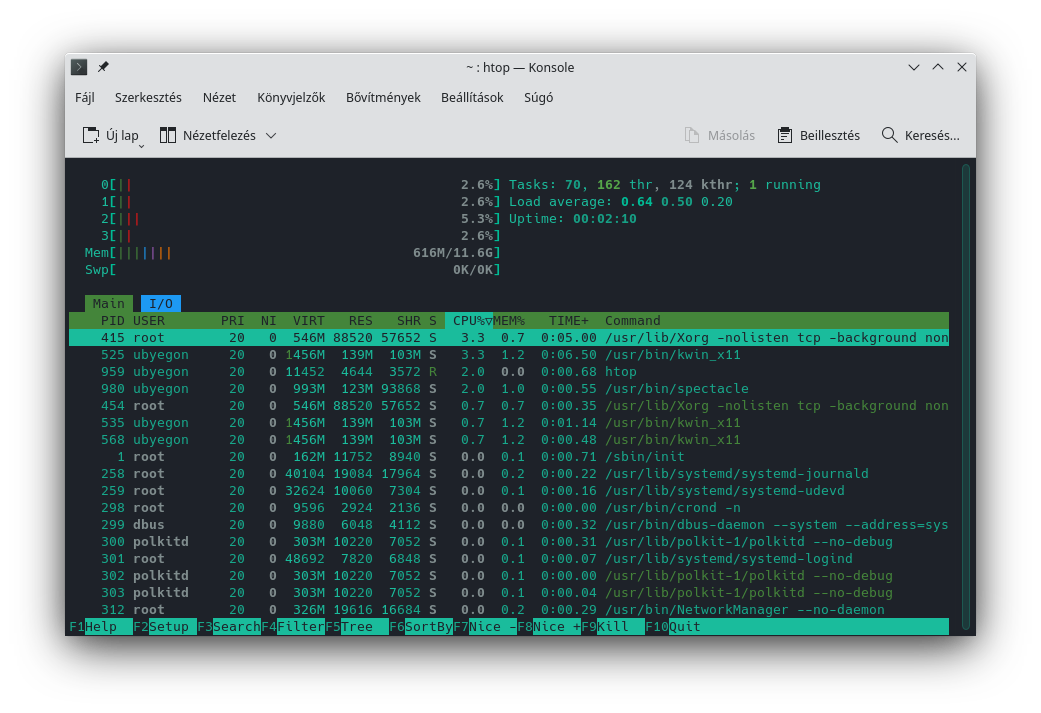The width and height of the screenshot is (1041, 713).
Task: Open the Beállítások menu
Action: point(472,98)
